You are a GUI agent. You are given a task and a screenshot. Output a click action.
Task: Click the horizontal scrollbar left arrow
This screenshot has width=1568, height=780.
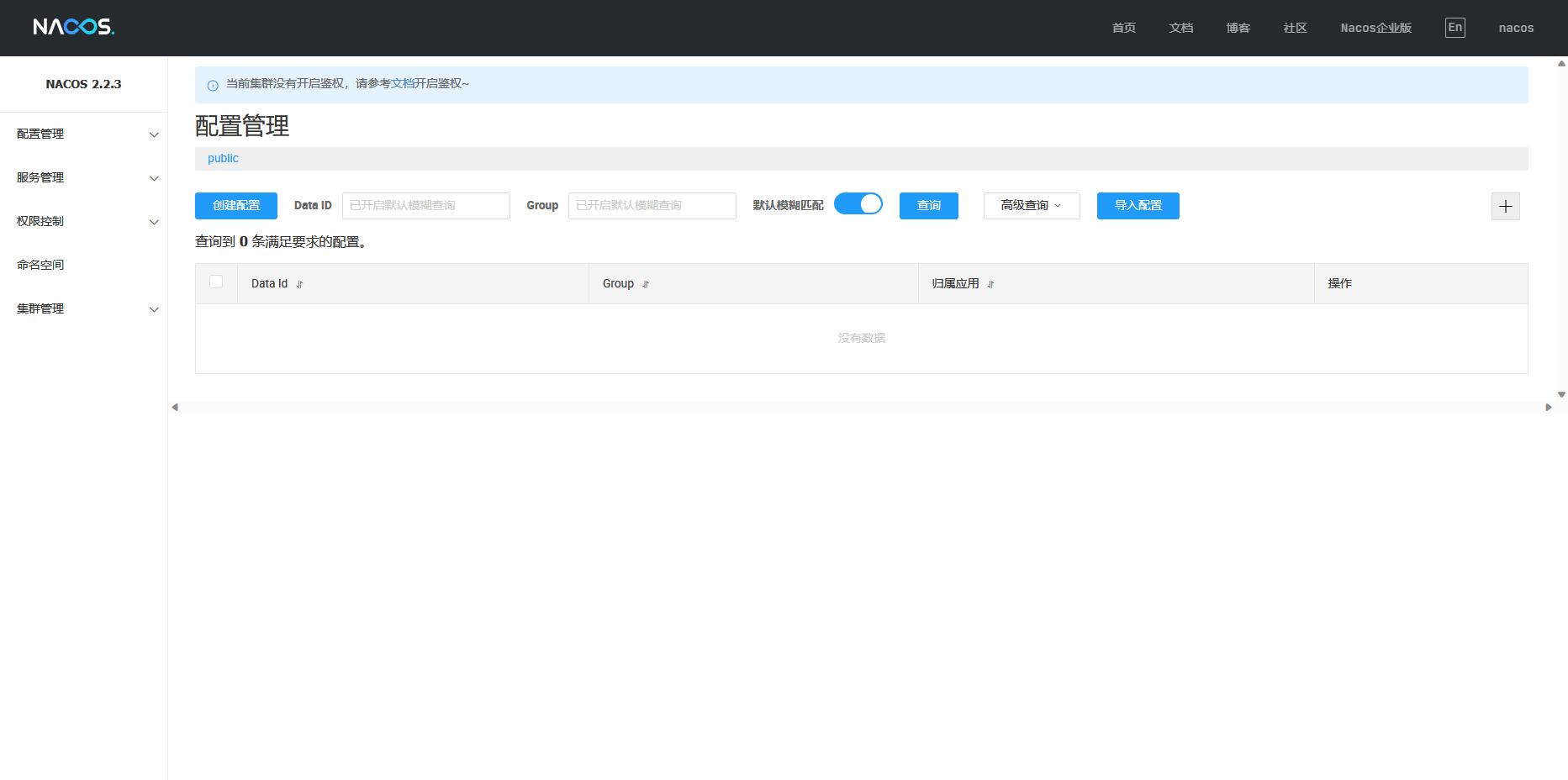point(175,407)
